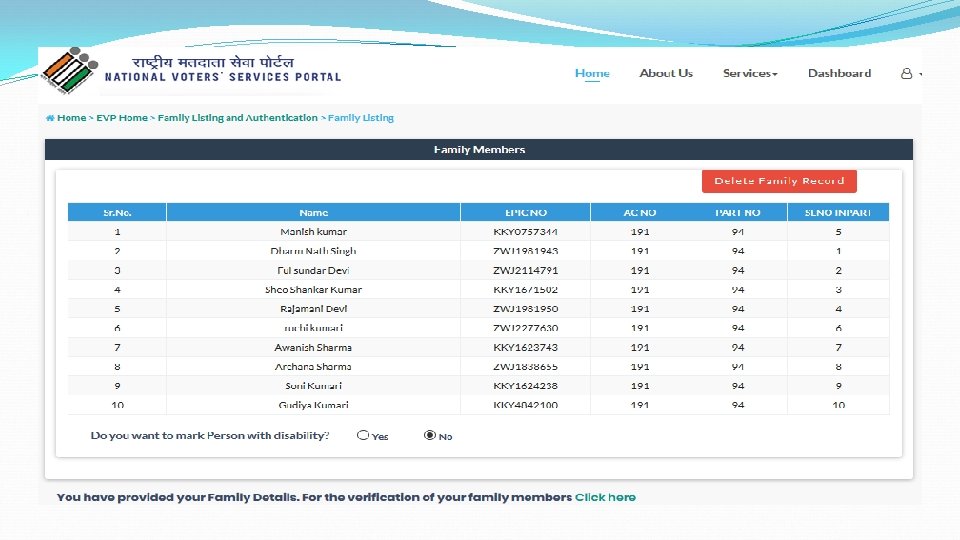Select No for person with disability
Screen dimensions: 960x540
[x=430, y=435]
